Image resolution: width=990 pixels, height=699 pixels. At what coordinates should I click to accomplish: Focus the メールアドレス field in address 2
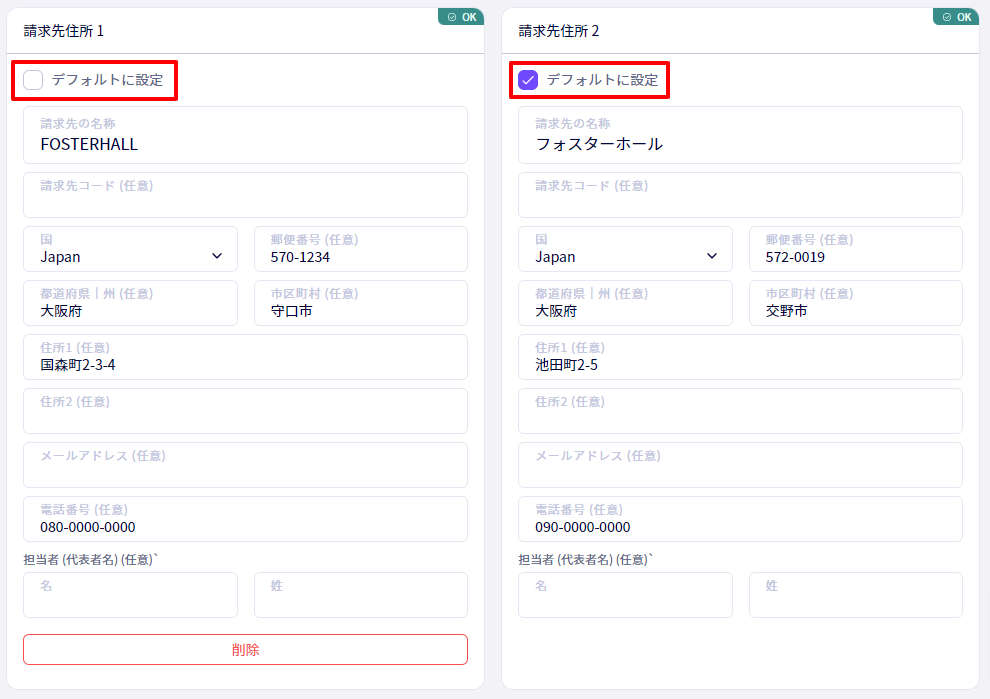click(x=741, y=465)
